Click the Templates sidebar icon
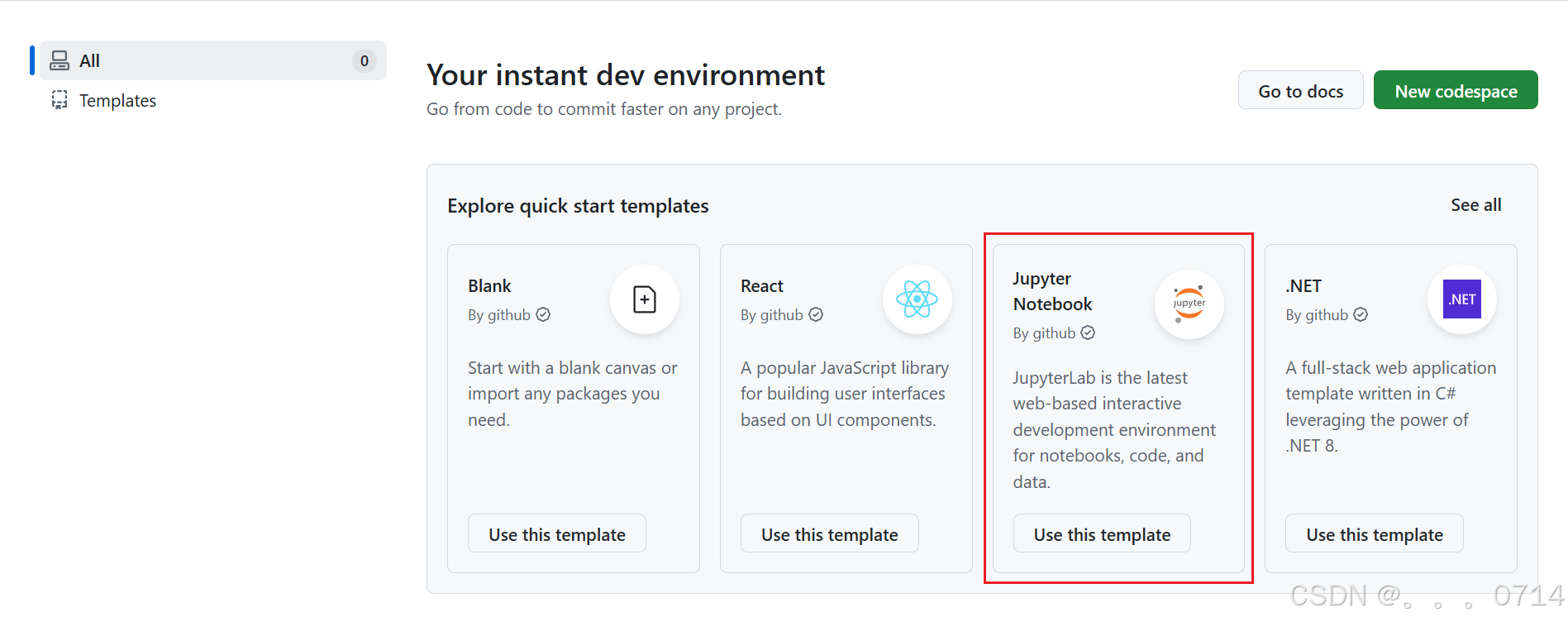The image size is (1568, 622). click(x=60, y=100)
